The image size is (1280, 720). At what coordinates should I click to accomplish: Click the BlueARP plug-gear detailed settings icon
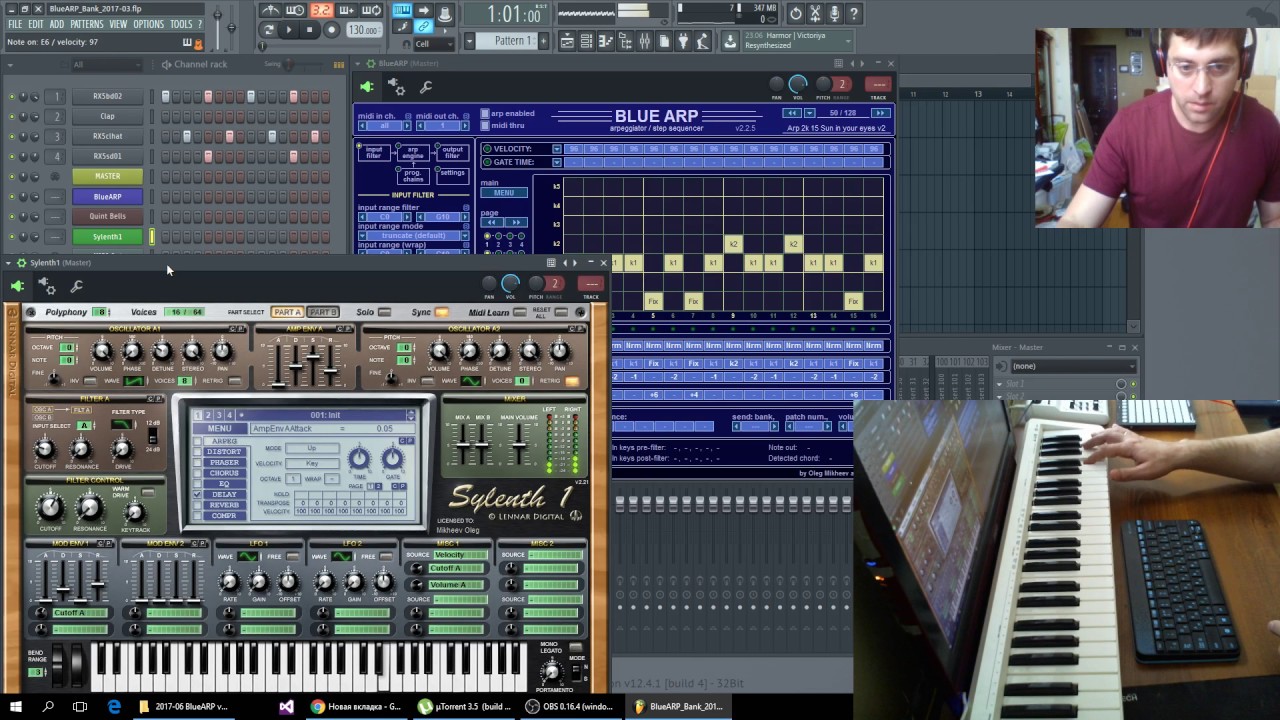click(396, 87)
